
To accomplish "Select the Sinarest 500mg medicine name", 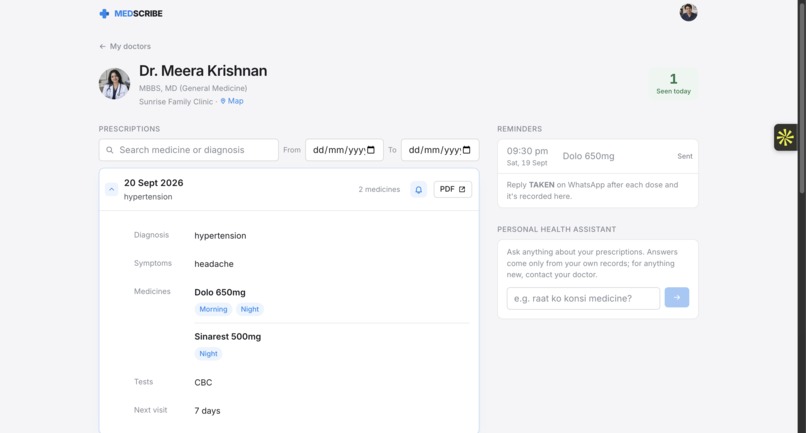I will (x=228, y=336).
